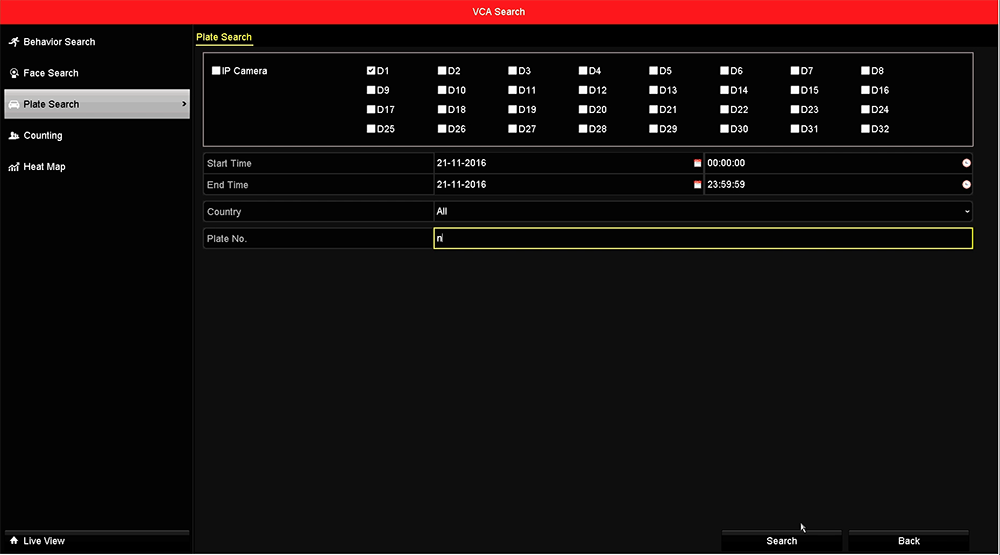Check camera D32
This screenshot has width=1000, height=555.
coord(865,129)
